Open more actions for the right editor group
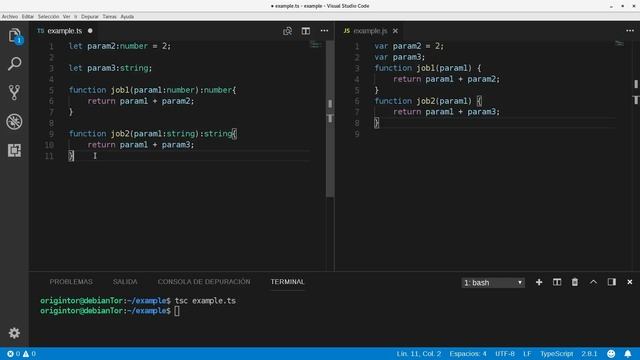Screen dimensions: 640x360 coord(630,31)
